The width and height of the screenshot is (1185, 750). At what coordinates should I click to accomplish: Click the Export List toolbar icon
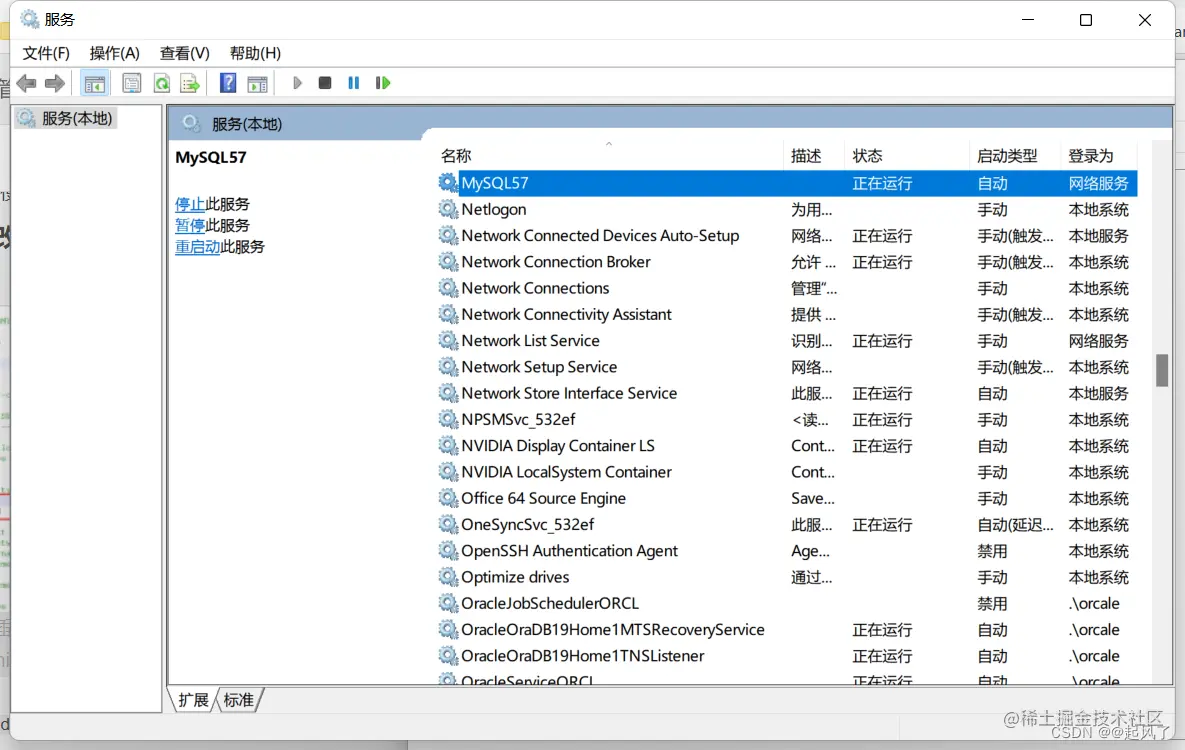(190, 83)
